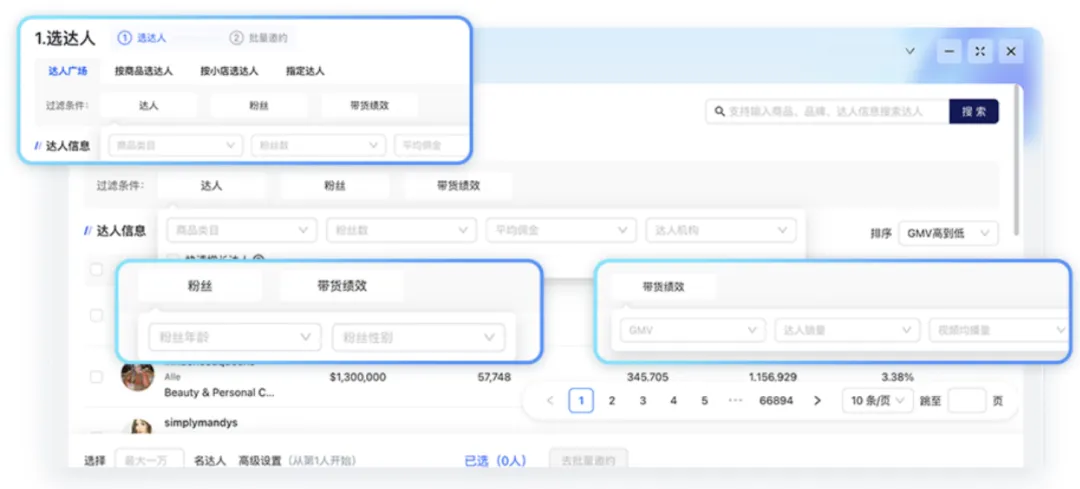
Task: Switch to the 按商品选达人 tab
Action: (x=144, y=71)
